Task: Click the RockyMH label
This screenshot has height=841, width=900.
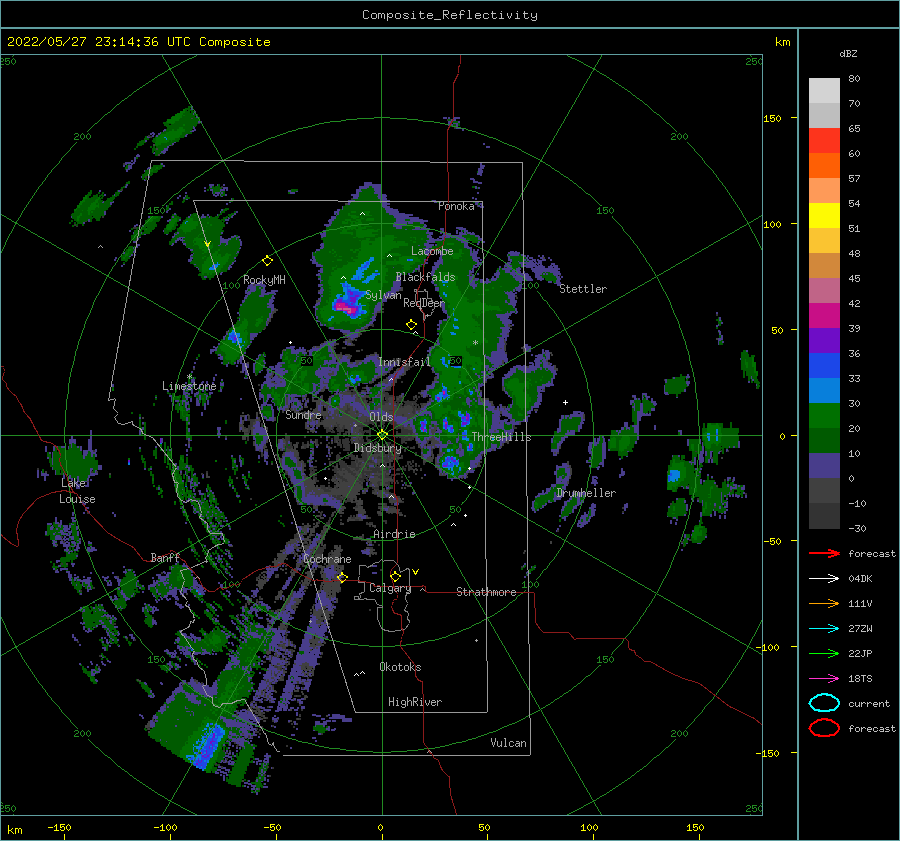Action: (264, 280)
